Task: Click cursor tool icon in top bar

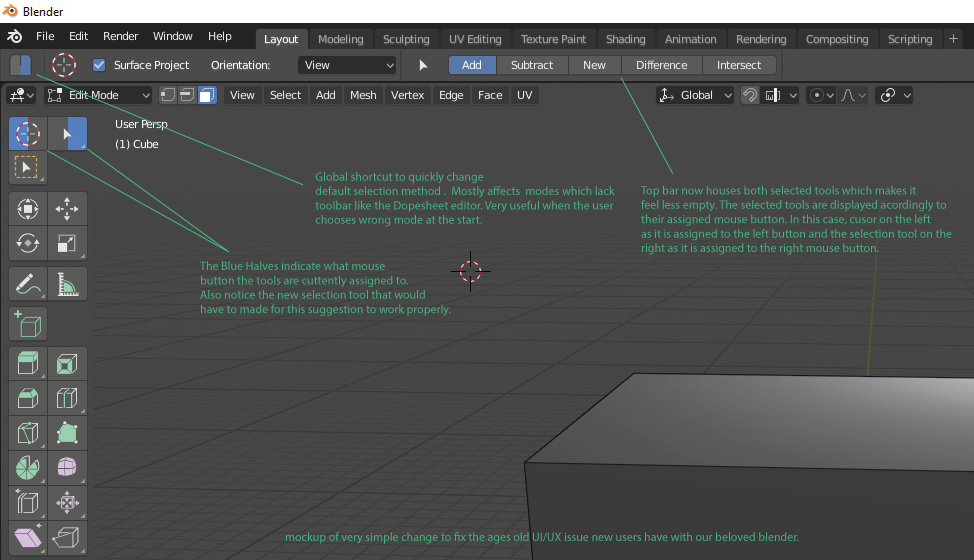Action: pos(63,65)
